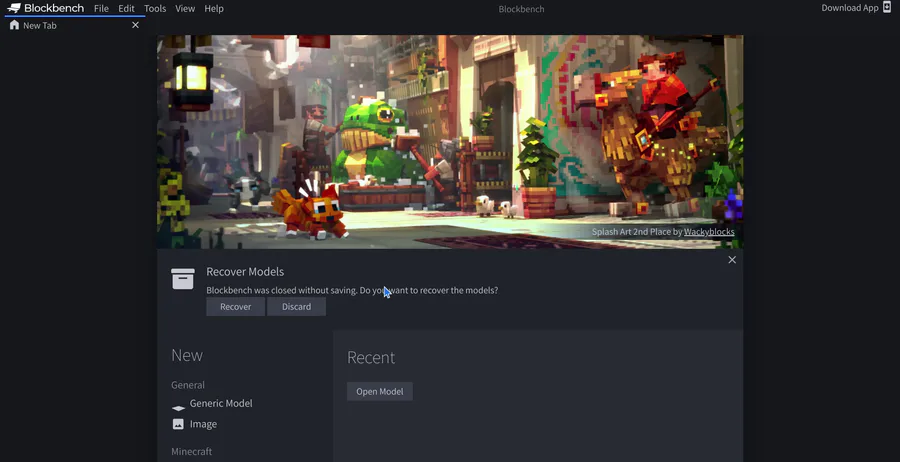This screenshot has width=900, height=462.
Task: Dismiss the Recover Models notice
Action: (x=732, y=260)
